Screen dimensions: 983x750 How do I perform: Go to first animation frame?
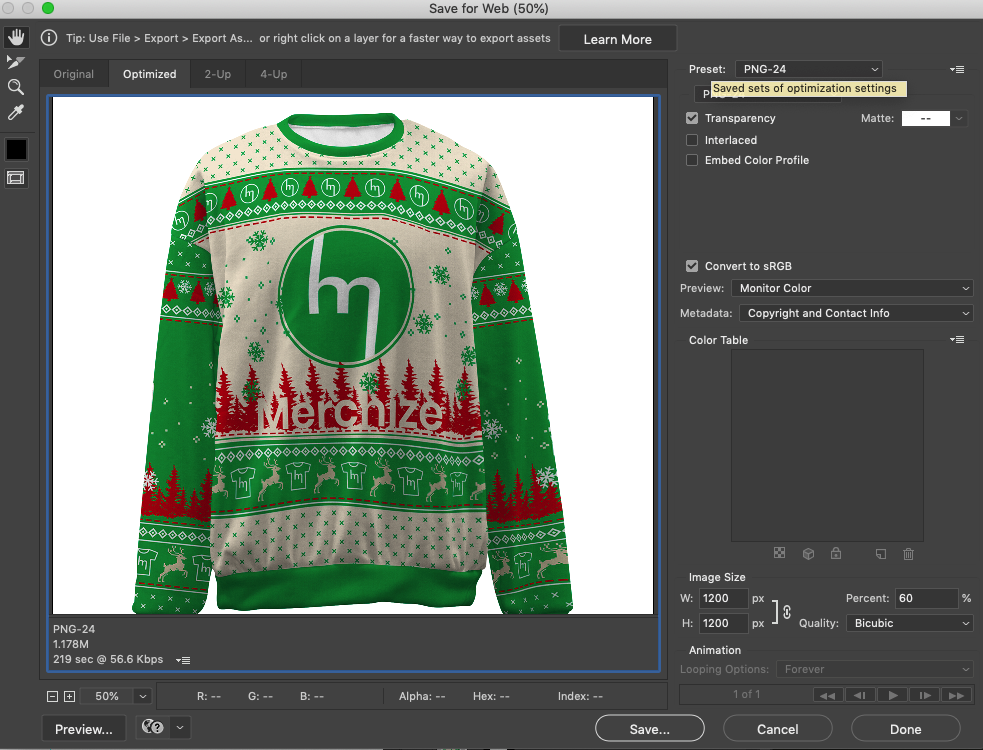coord(828,695)
